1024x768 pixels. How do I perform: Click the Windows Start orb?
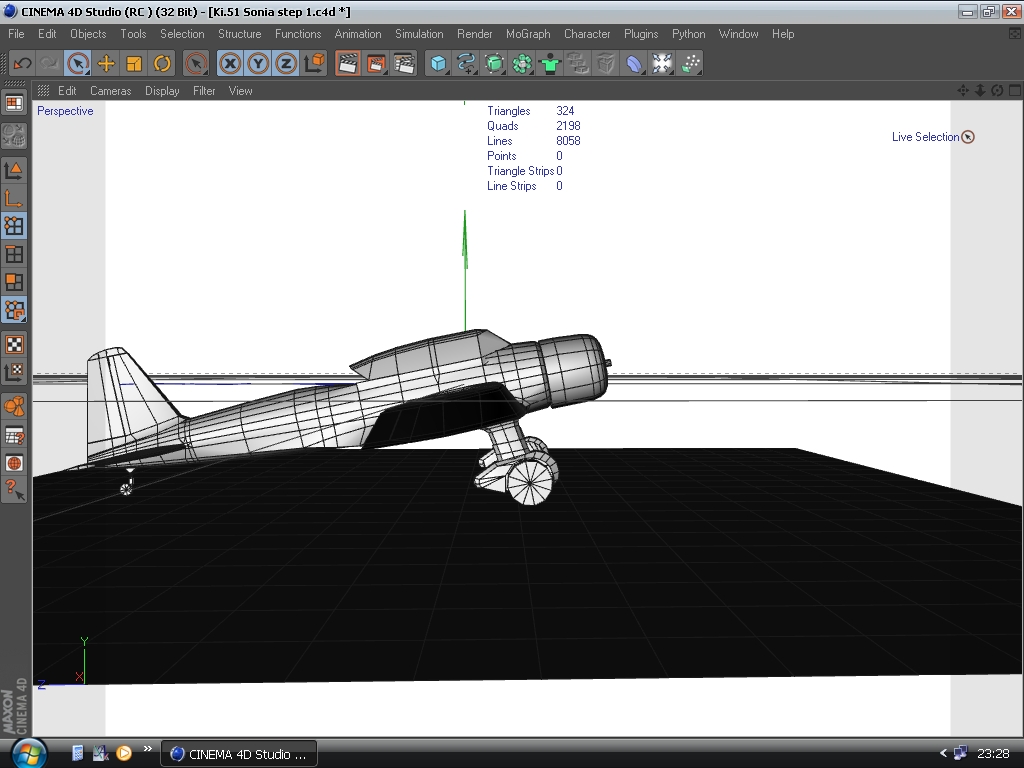pyautogui.click(x=28, y=753)
